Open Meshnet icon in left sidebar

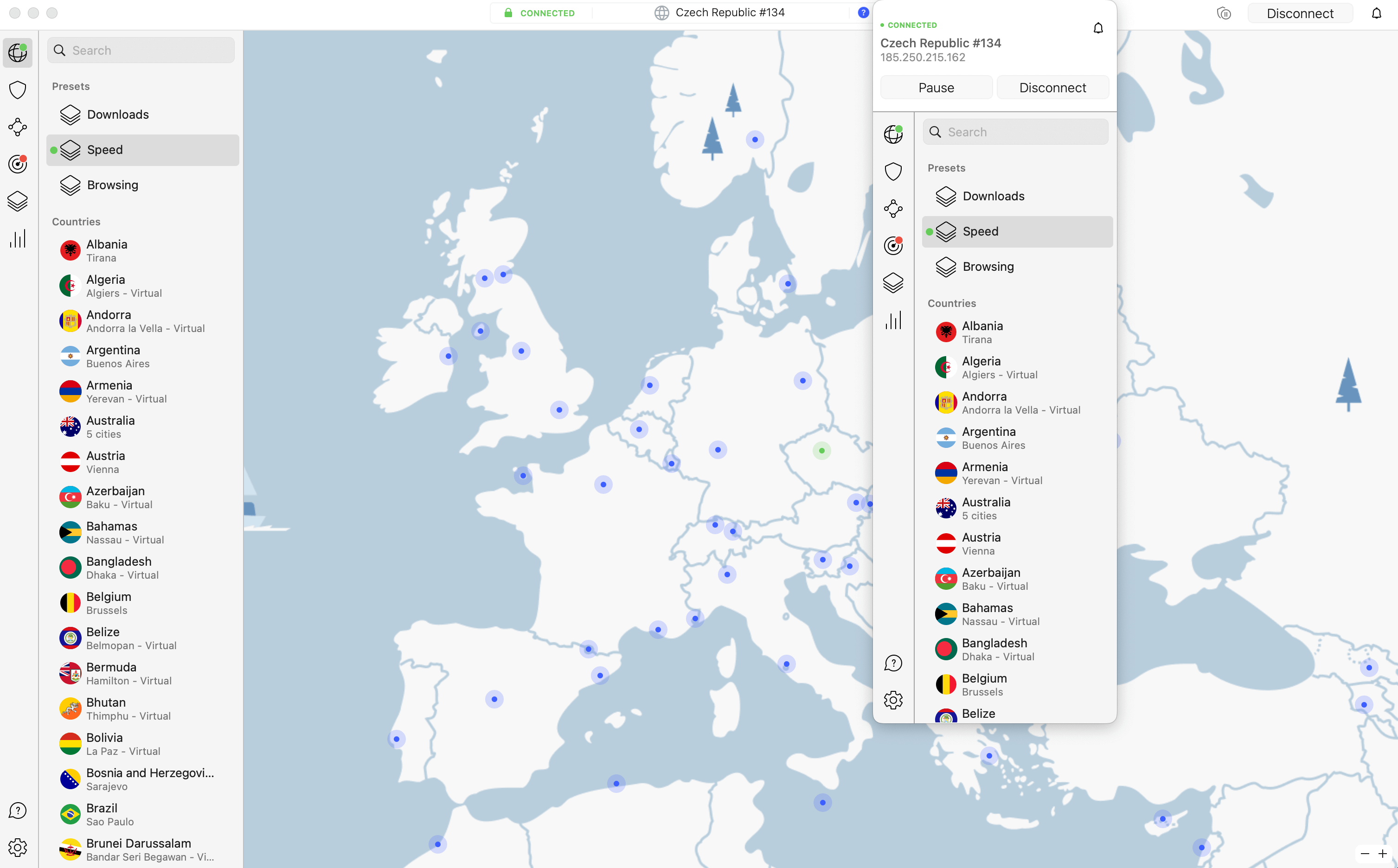pyautogui.click(x=18, y=127)
